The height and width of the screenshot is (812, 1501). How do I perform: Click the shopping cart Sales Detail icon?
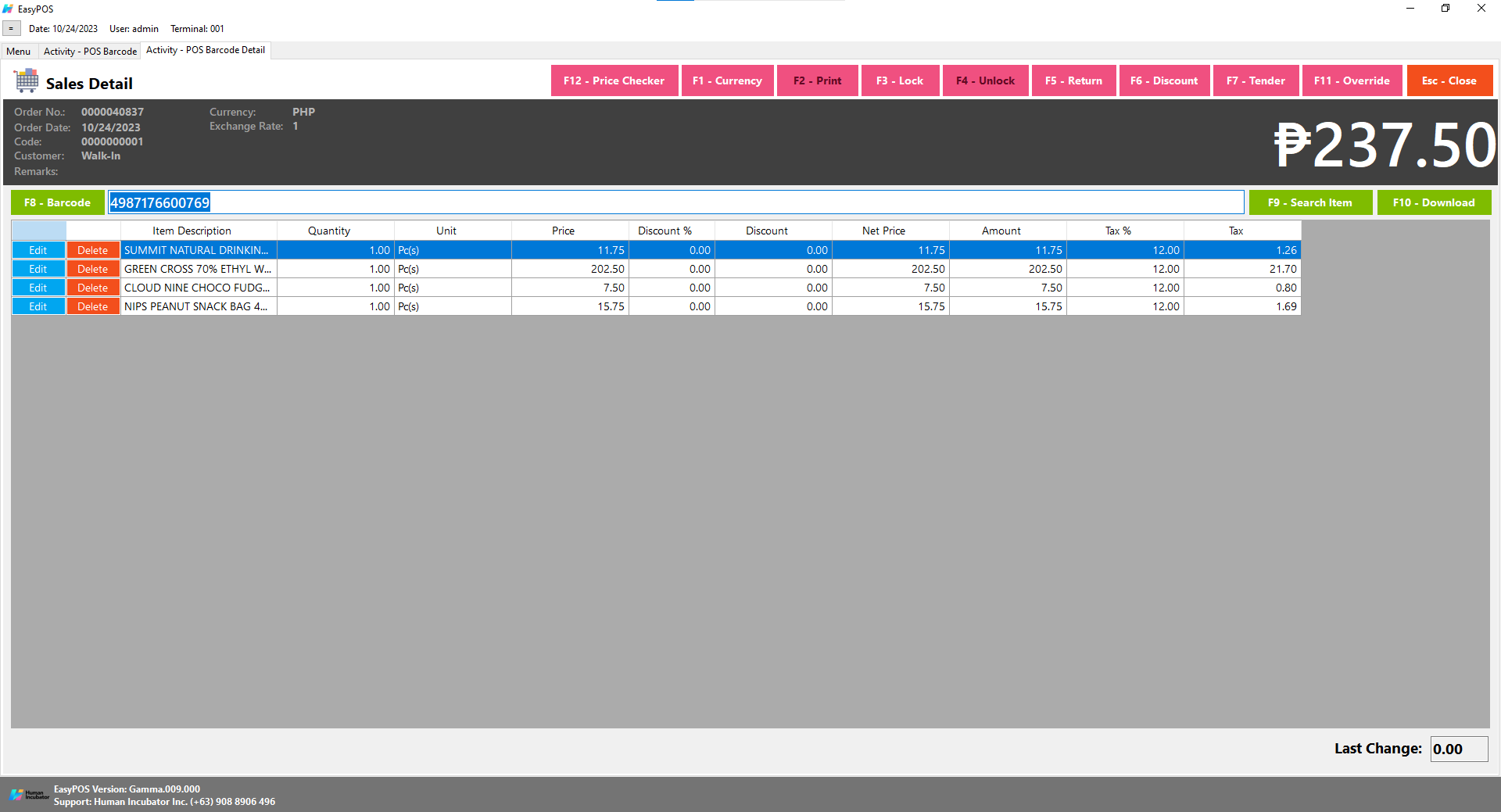click(26, 80)
